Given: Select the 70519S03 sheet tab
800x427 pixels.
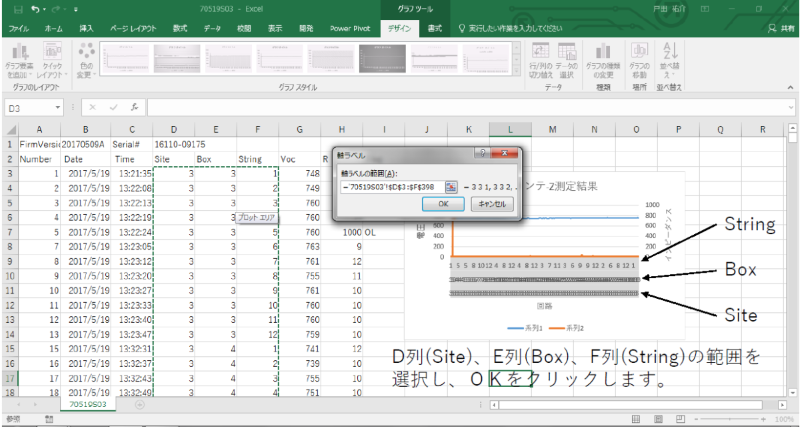Looking at the screenshot, I should click(x=90, y=407).
